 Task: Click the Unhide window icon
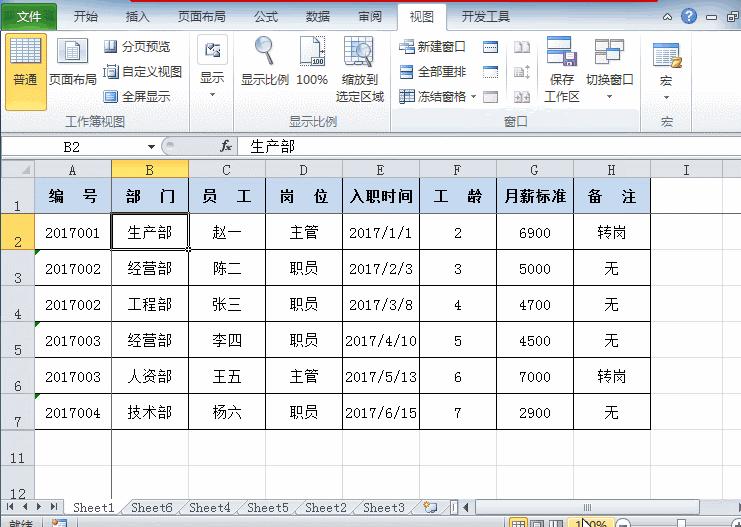tap(491, 97)
